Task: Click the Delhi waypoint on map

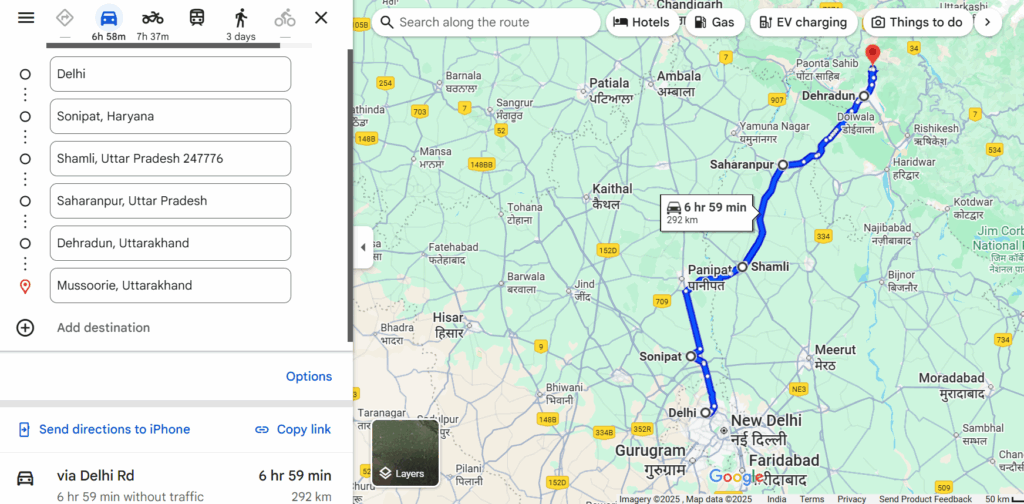Action: pos(705,413)
